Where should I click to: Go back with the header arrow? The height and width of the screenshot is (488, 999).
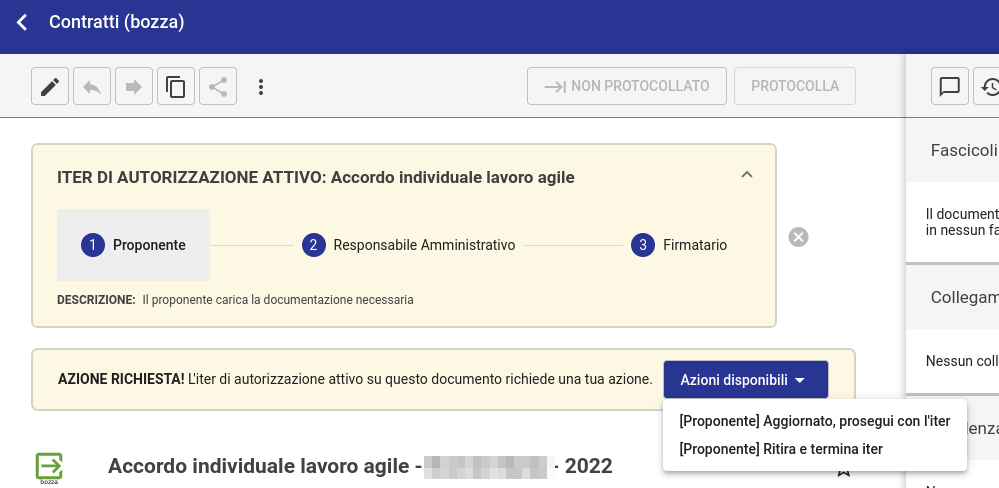22,22
